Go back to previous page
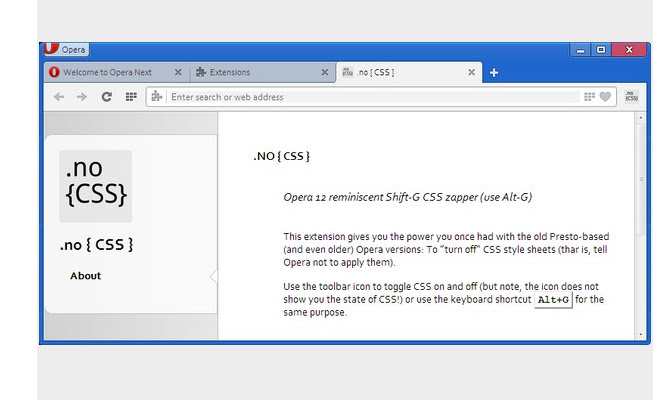 59,97
